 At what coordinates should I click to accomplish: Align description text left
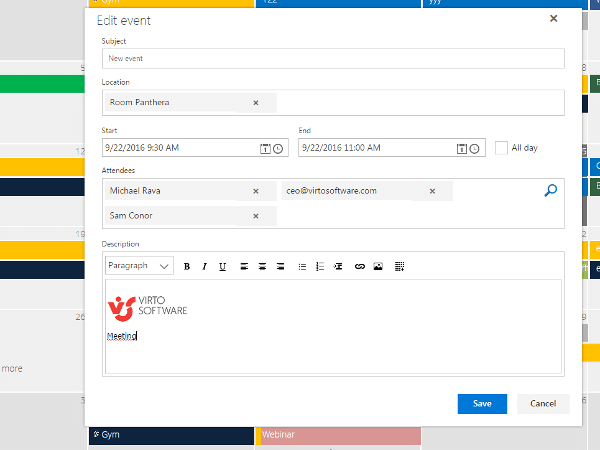tap(244, 266)
